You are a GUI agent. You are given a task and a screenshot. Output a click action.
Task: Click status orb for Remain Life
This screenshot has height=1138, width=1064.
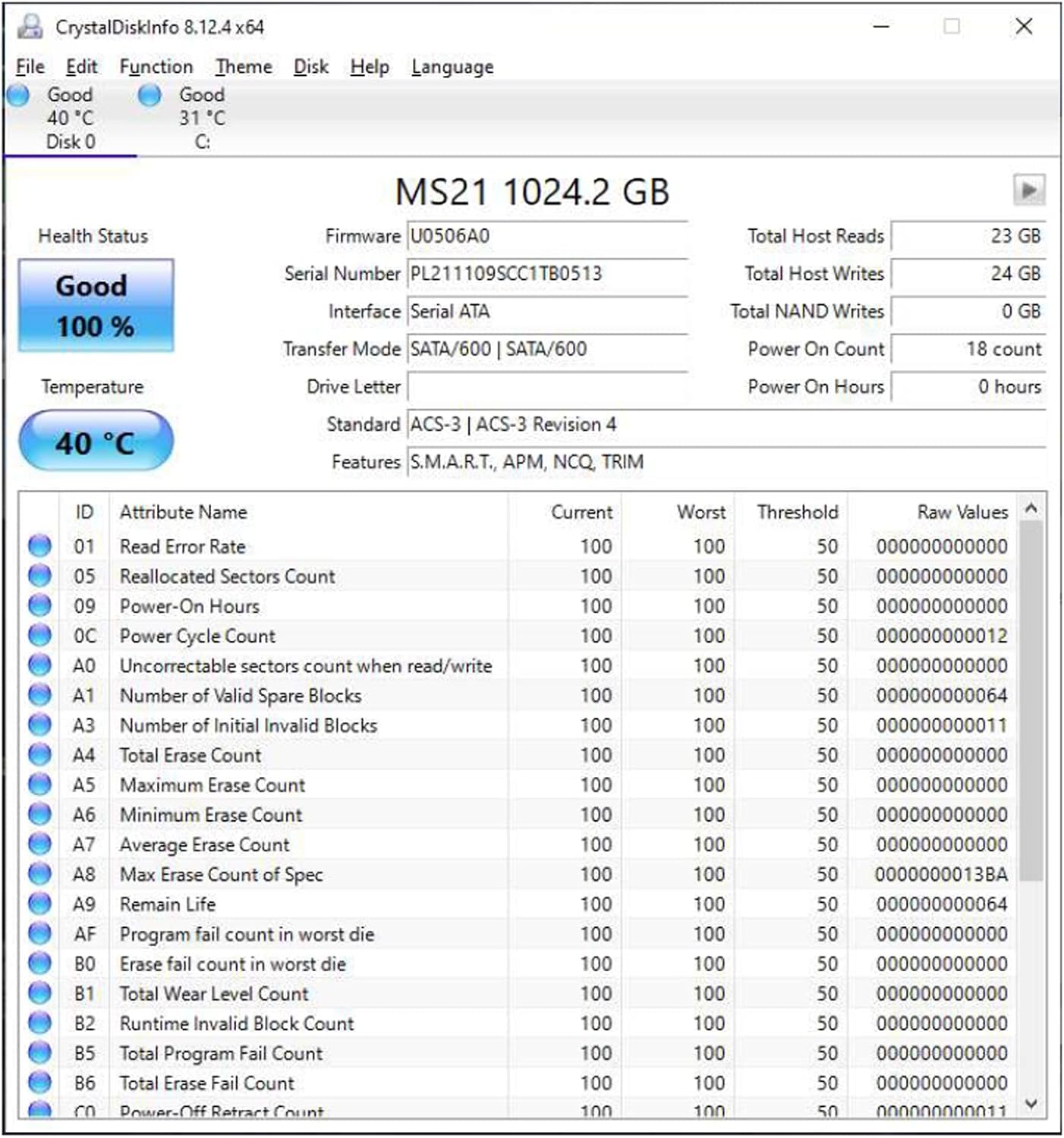tap(39, 904)
